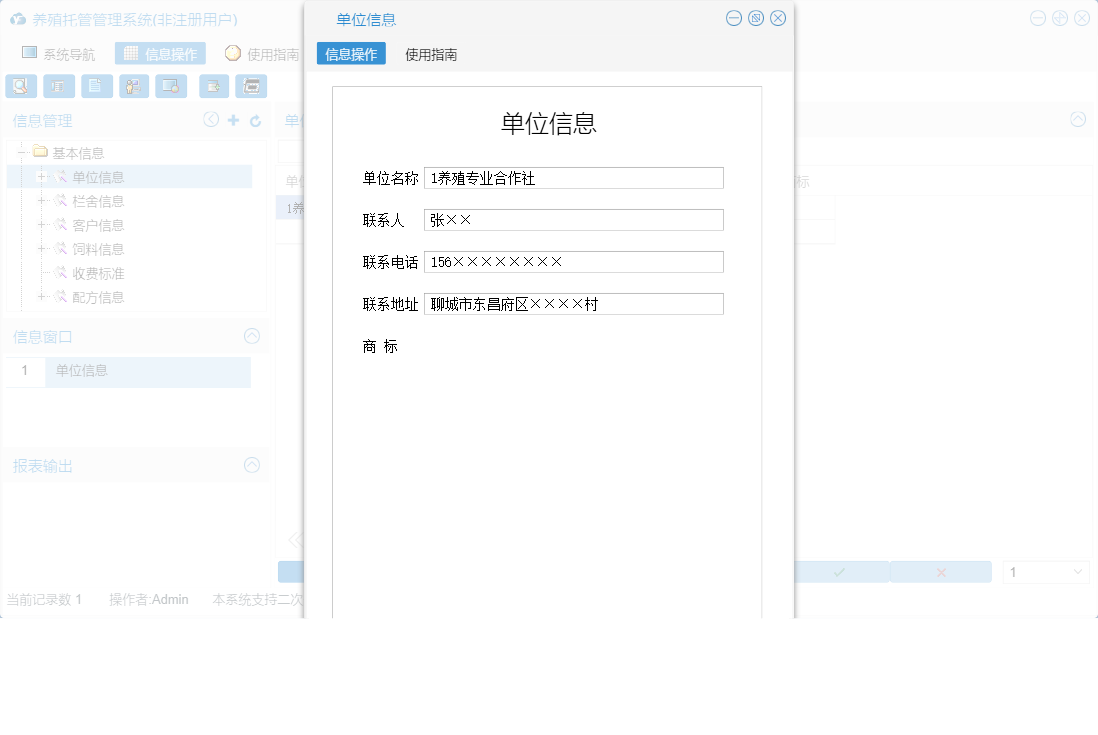Image resolution: width=1098 pixels, height=735 pixels.
Task: Click the screen display toolbar icon
Action: (x=171, y=86)
